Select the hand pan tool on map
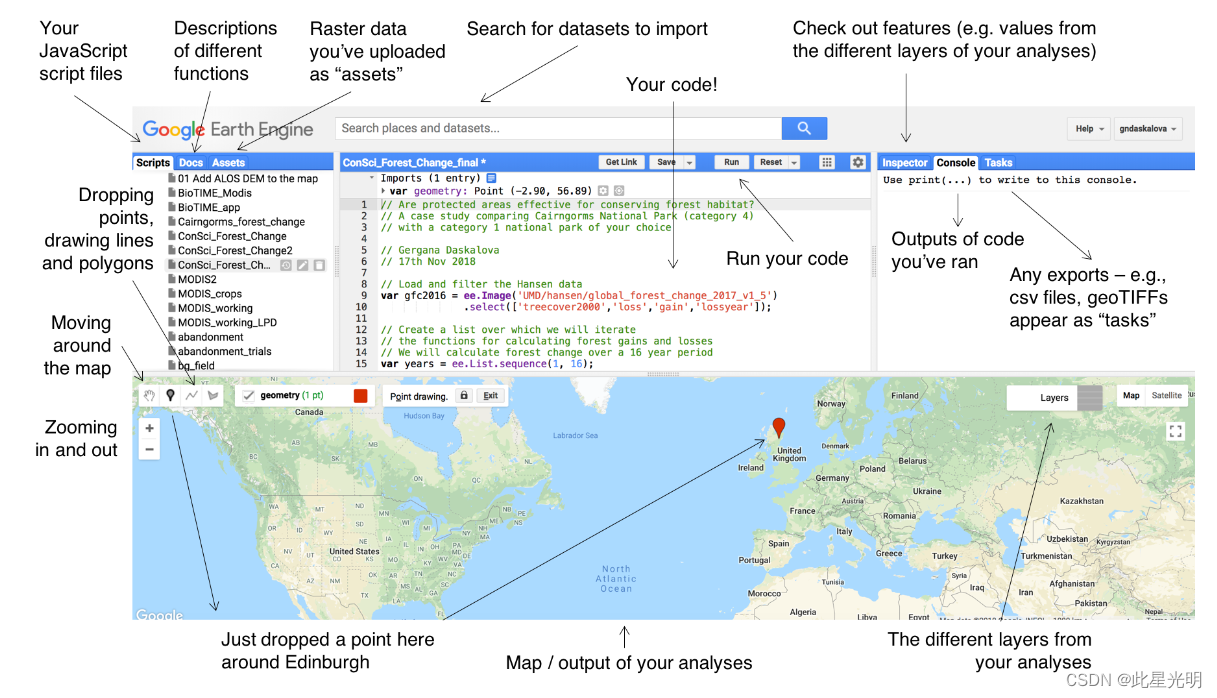 150,396
